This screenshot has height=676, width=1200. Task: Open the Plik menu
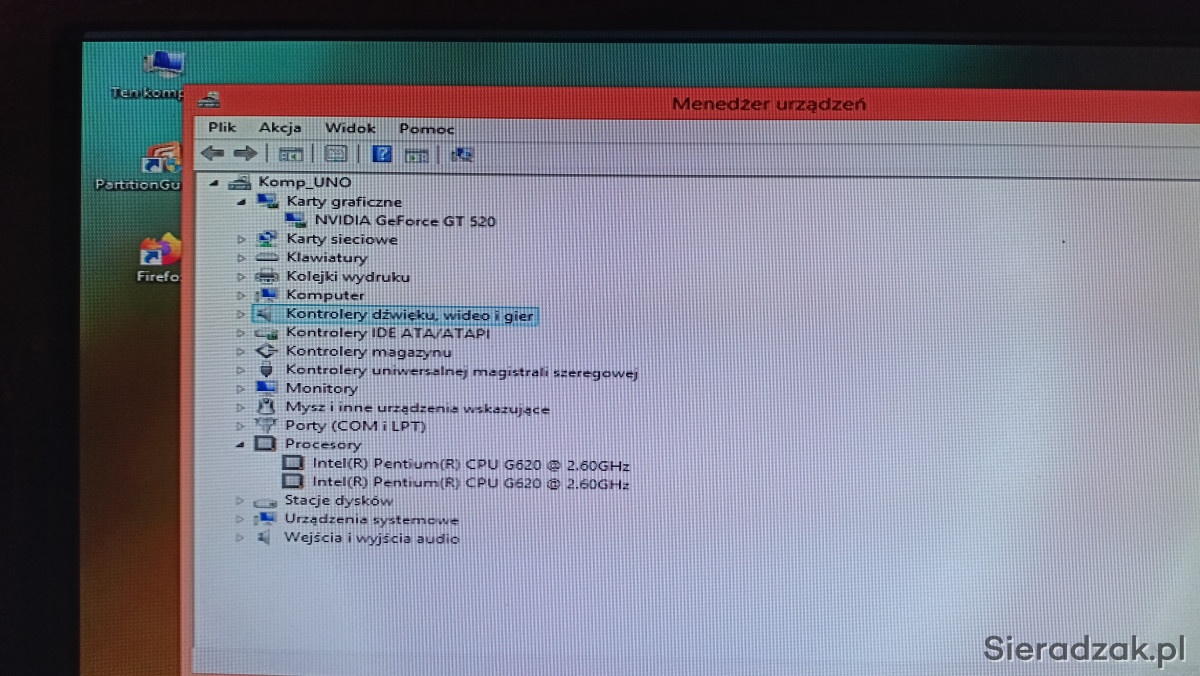tap(222, 128)
